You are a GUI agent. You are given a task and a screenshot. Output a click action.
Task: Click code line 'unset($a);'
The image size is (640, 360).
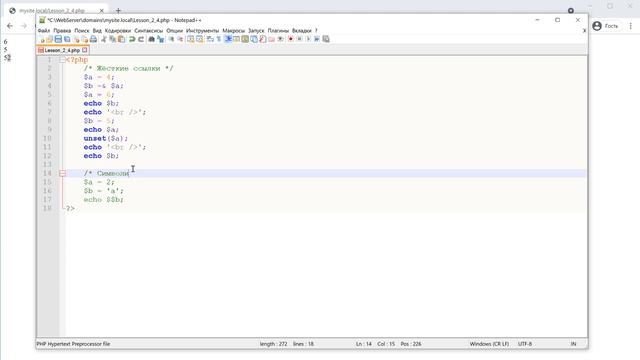(106, 138)
